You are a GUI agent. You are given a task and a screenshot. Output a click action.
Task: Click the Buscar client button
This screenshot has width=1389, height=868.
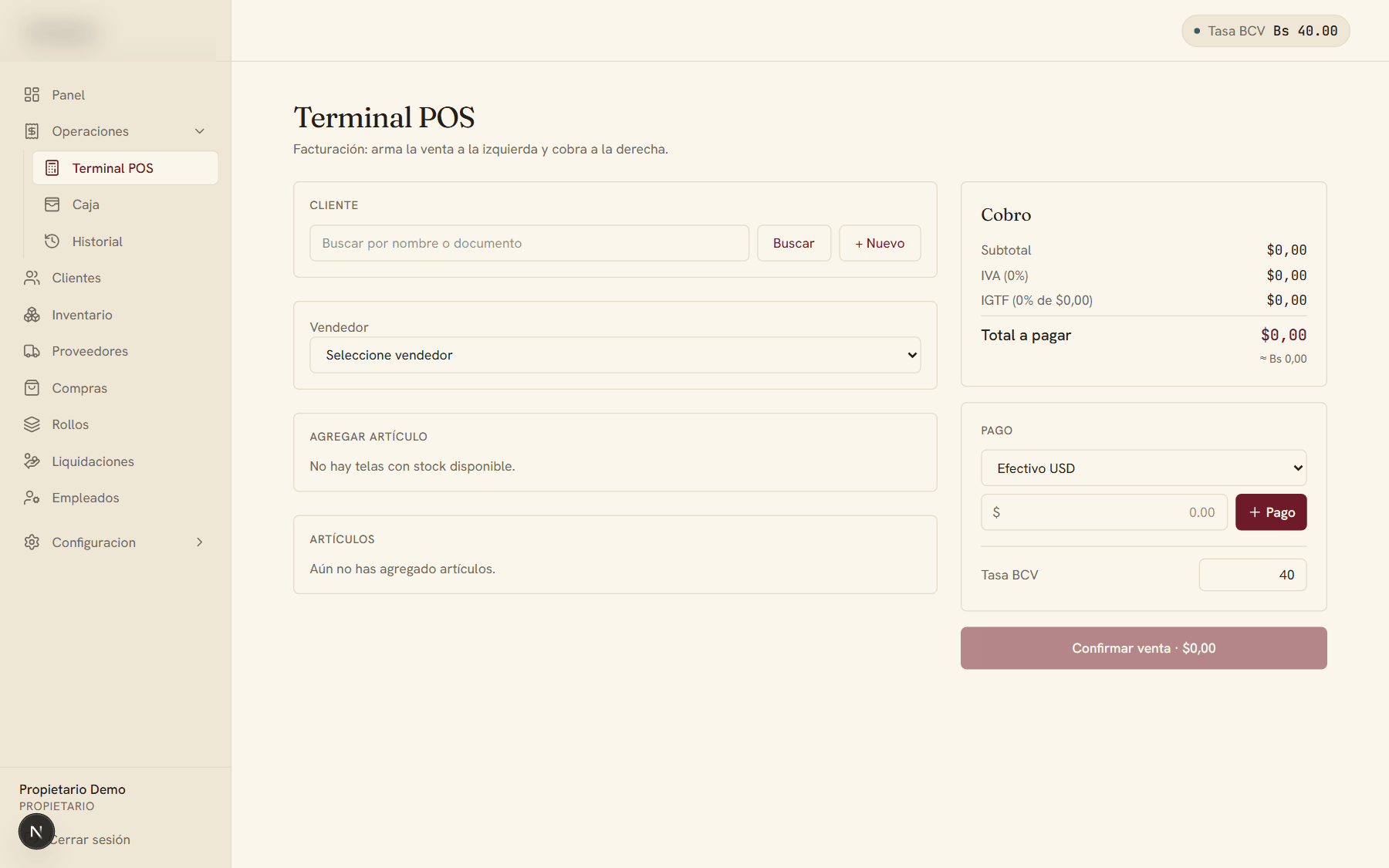tap(793, 243)
